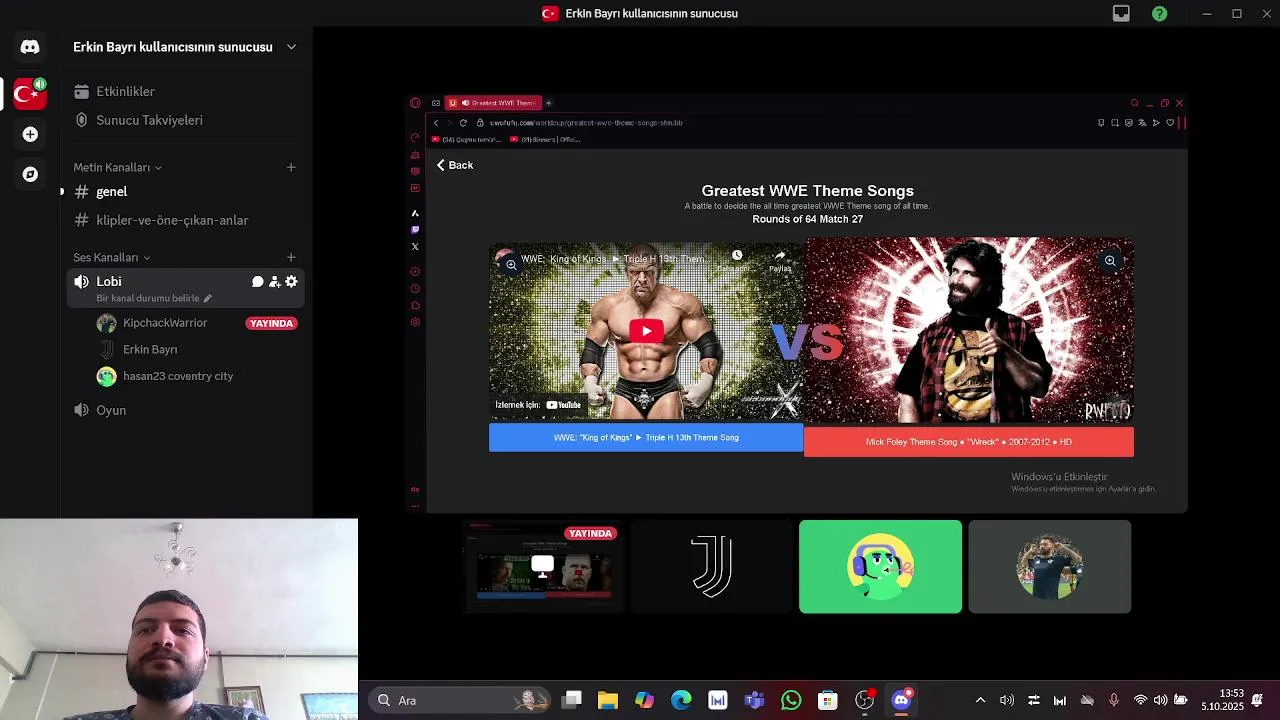Collapse the Ses Kanalları category
Screen dimensions: 1280x720
[x=111, y=257]
